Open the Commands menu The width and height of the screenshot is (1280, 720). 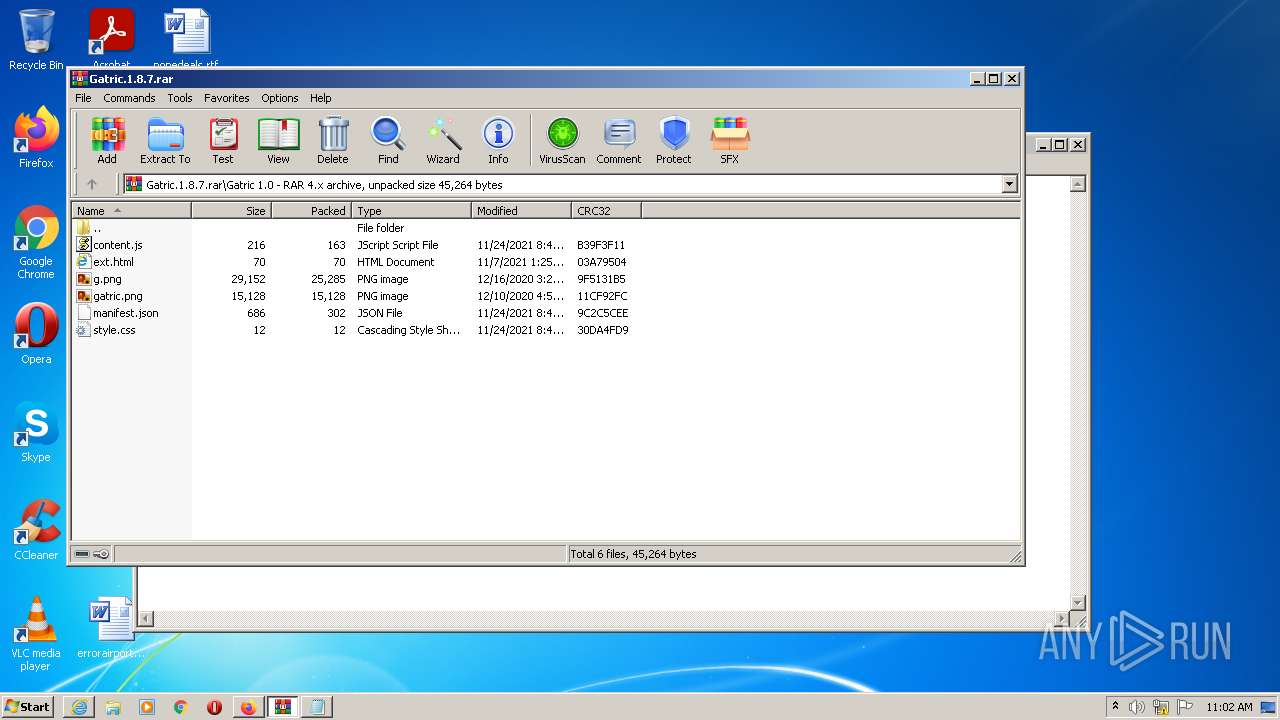(129, 98)
